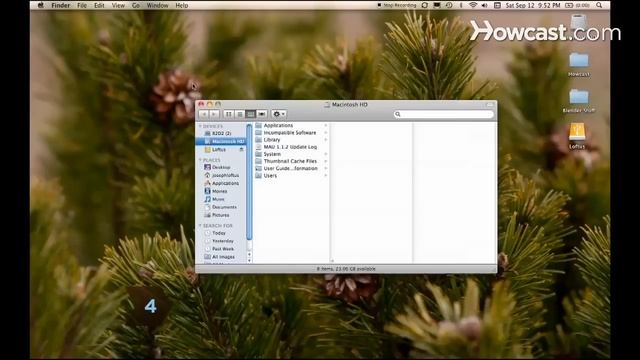
Task: Select the column view button
Action: tap(251, 114)
